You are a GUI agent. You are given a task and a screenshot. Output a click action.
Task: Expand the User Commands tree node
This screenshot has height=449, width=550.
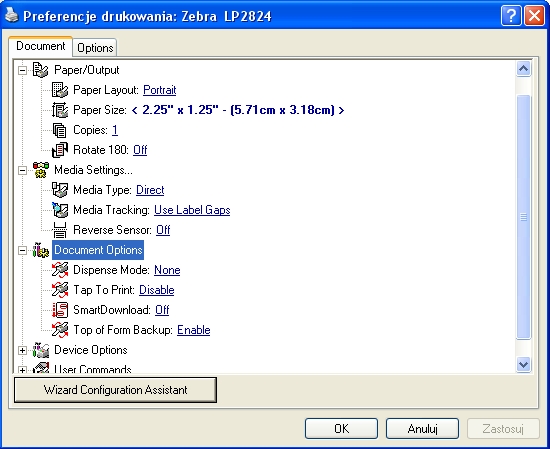[x=22, y=369]
